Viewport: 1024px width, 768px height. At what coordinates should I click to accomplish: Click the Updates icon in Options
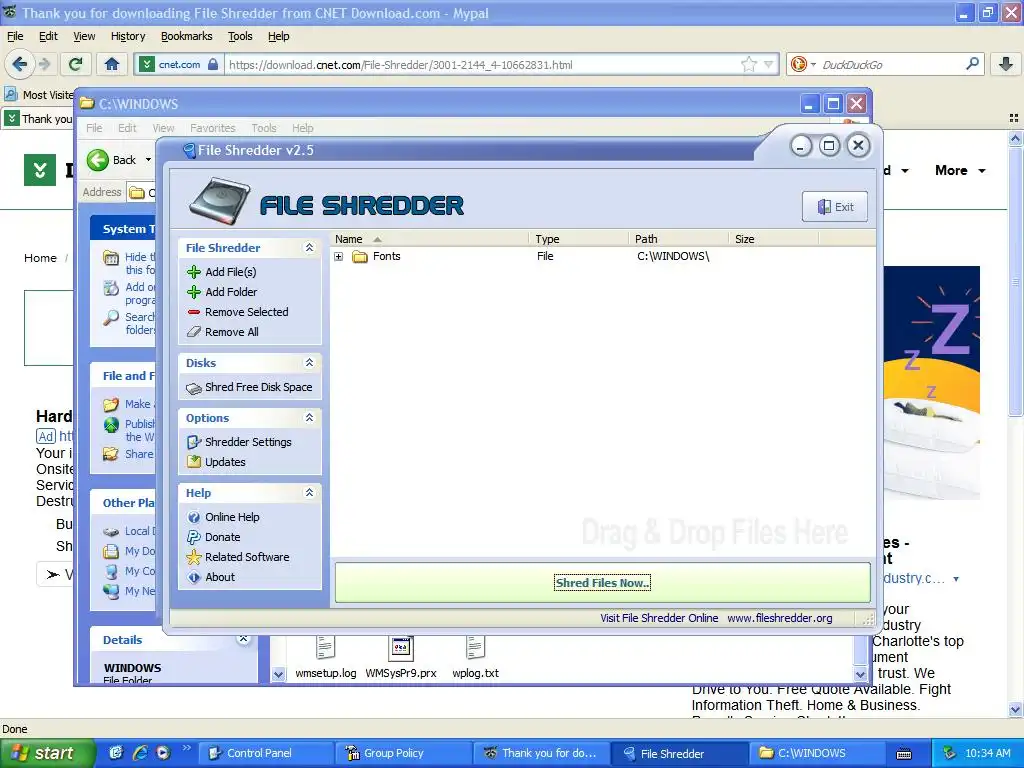click(x=193, y=462)
